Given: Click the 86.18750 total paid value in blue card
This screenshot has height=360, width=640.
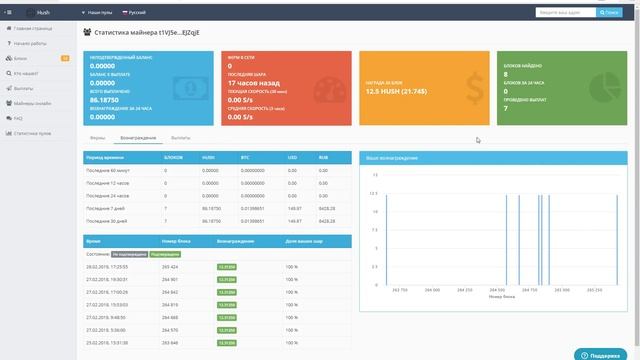Looking at the screenshot, I should coord(104,100).
